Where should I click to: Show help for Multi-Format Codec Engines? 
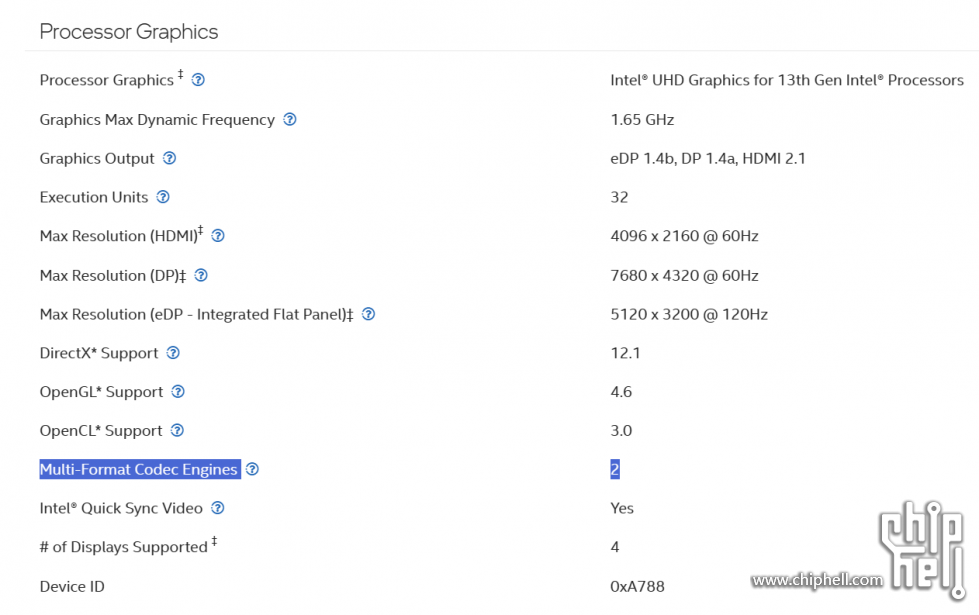pos(252,469)
